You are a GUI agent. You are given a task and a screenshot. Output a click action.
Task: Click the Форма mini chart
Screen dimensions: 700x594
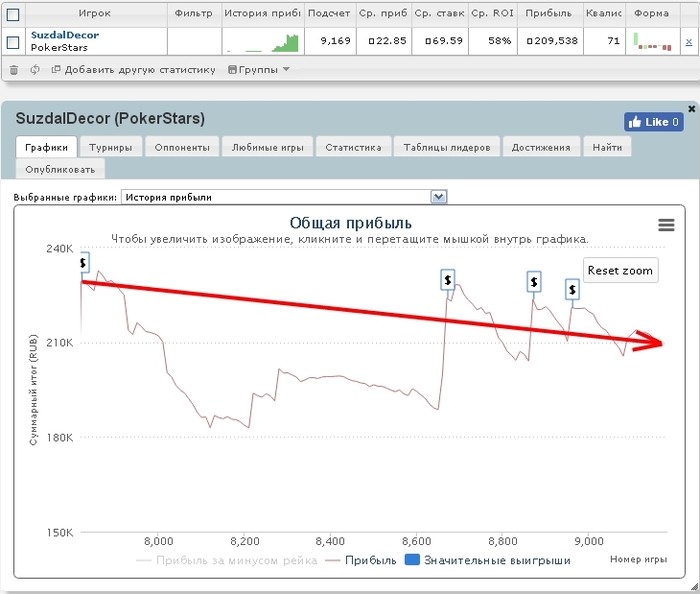652,42
